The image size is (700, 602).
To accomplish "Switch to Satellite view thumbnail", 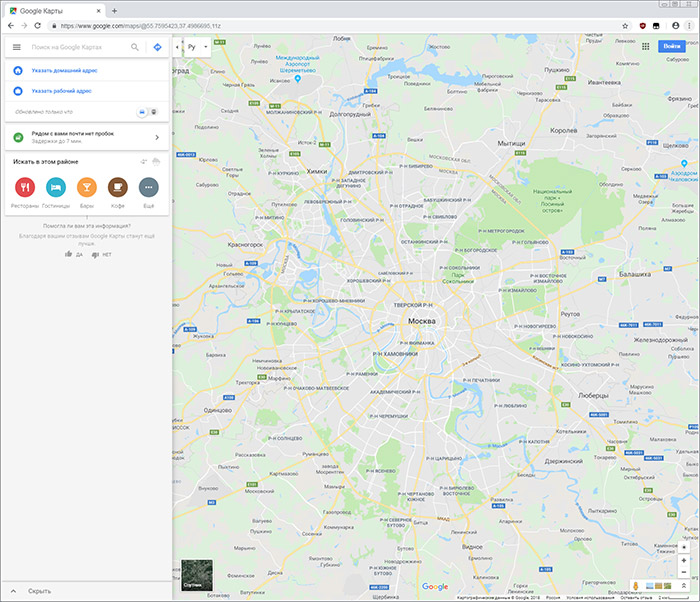I will [x=197, y=575].
